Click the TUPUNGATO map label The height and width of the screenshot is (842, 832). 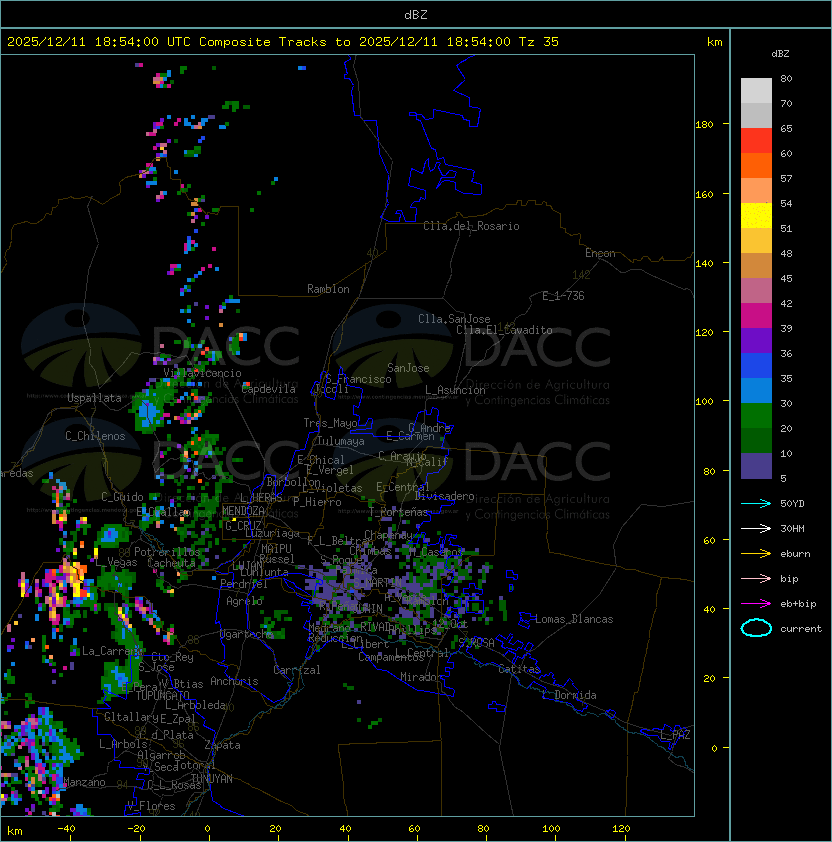tap(162, 695)
